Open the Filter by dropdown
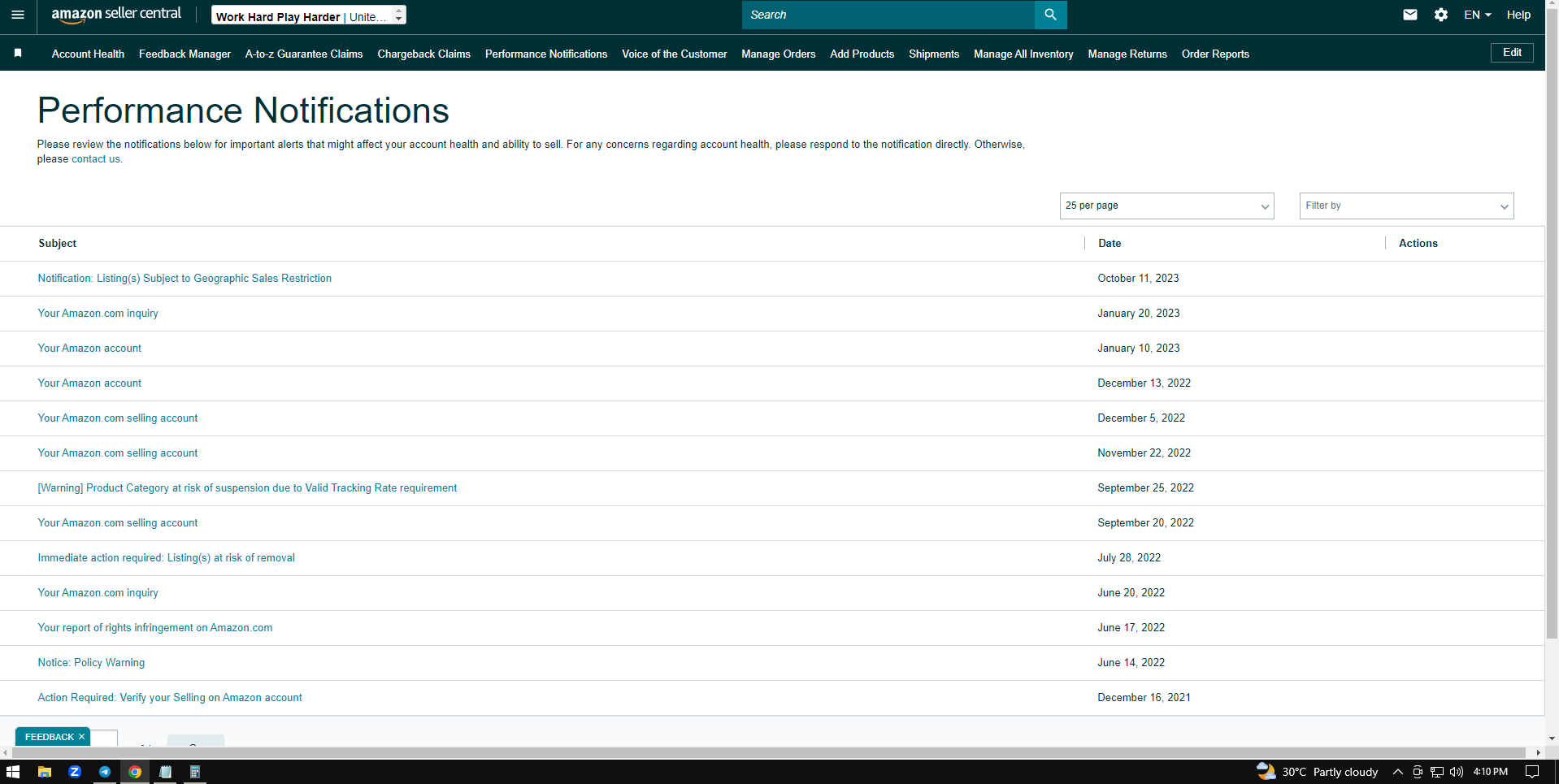This screenshot has height=784, width=1559. click(1406, 206)
